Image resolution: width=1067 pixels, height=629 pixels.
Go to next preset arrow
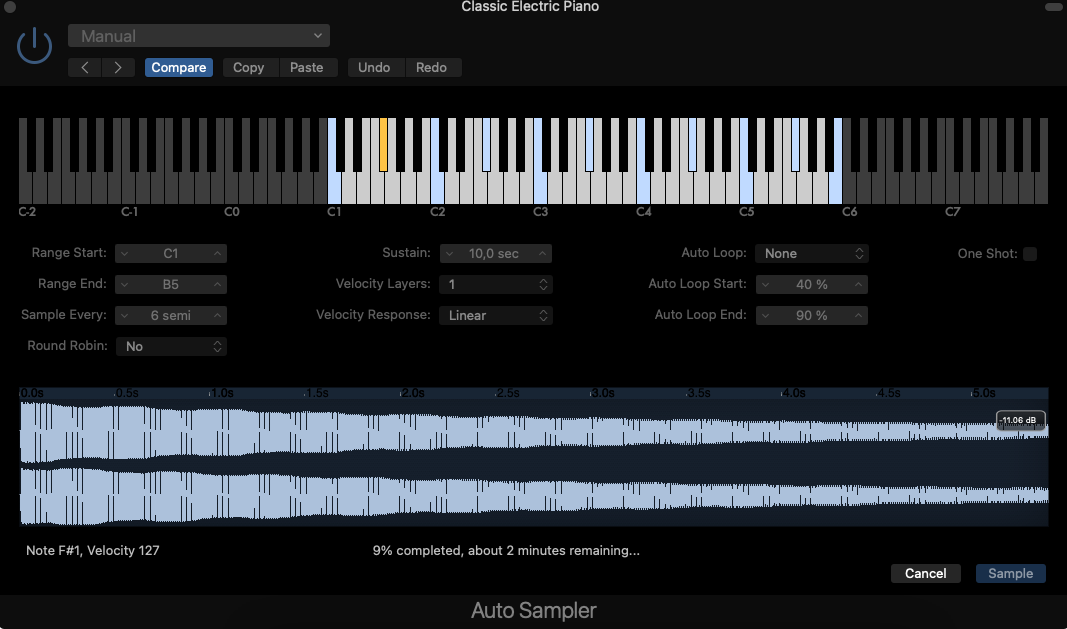[x=118, y=67]
